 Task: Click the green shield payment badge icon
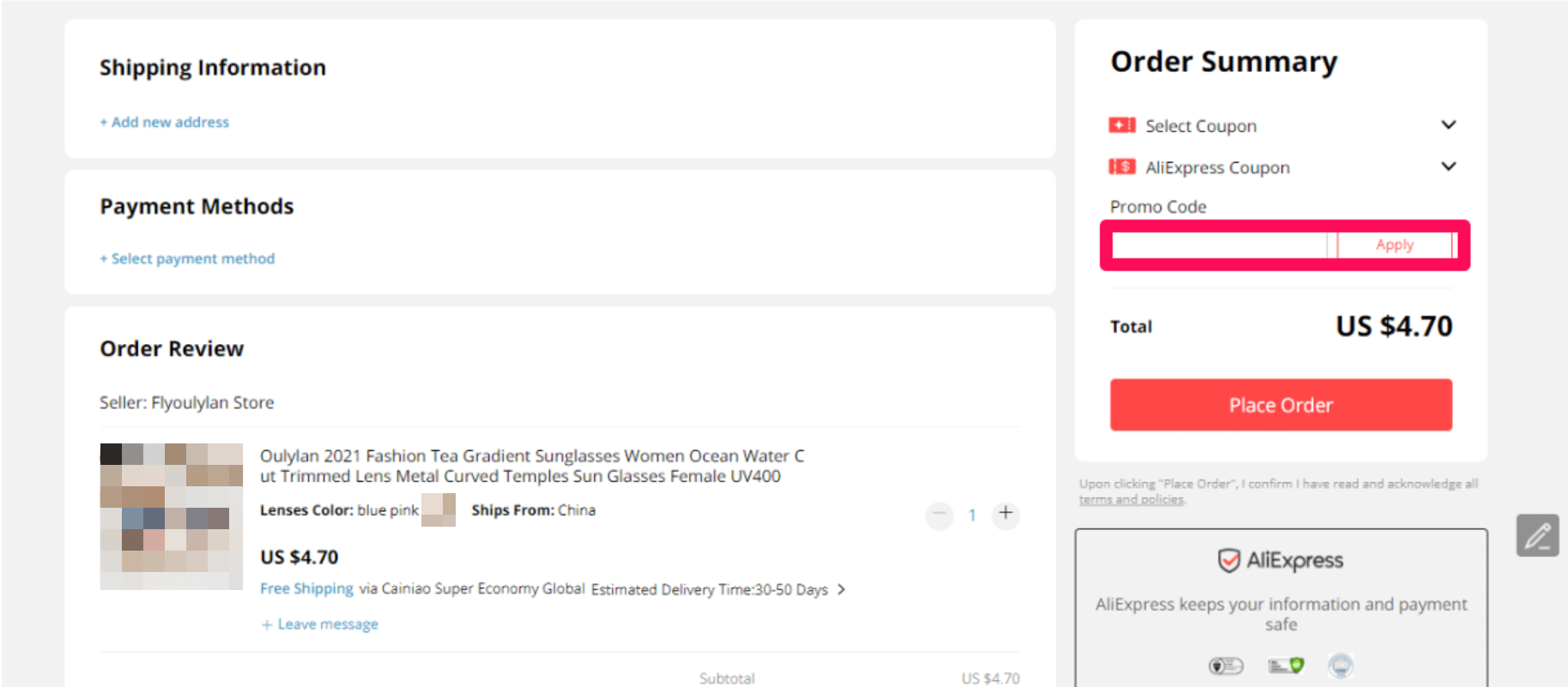[1286, 666]
